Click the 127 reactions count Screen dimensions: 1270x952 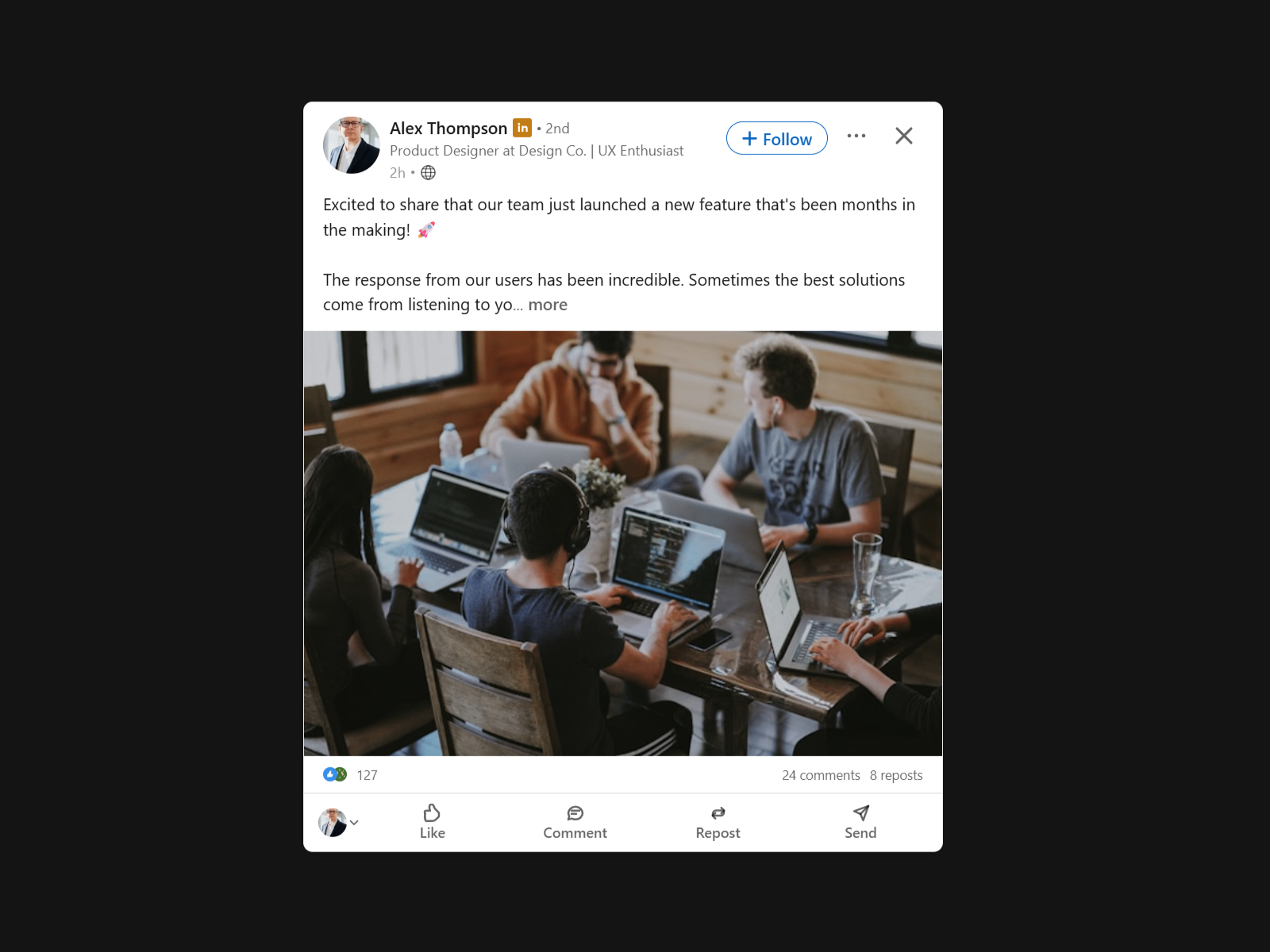point(367,775)
